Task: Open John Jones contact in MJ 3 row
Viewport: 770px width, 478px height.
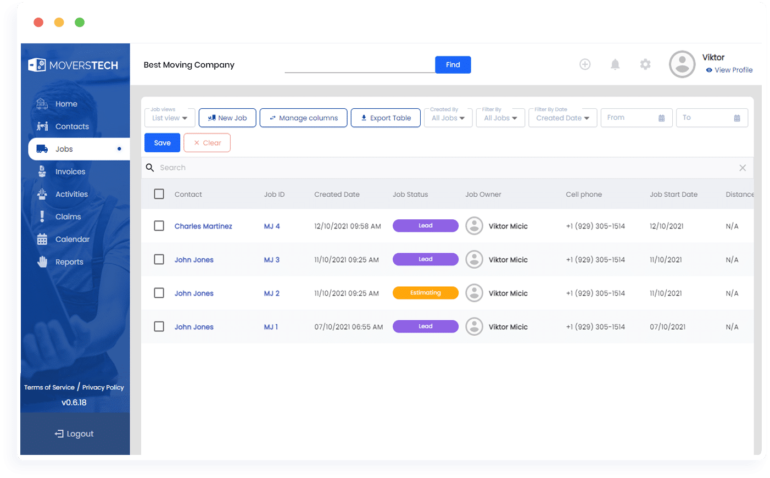Action: 194,259
